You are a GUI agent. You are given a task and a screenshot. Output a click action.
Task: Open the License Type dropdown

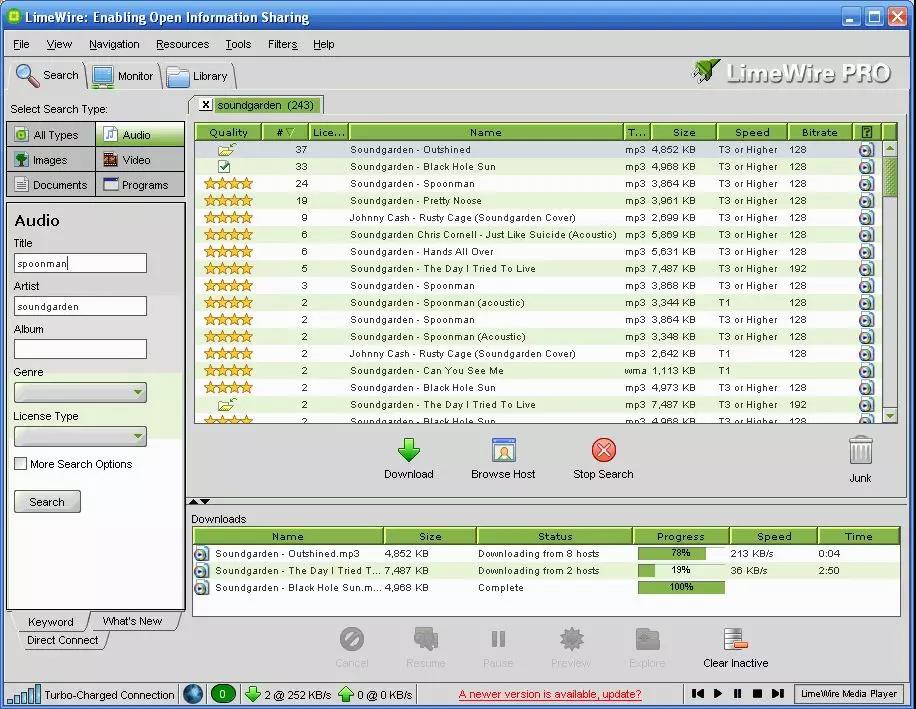point(80,436)
